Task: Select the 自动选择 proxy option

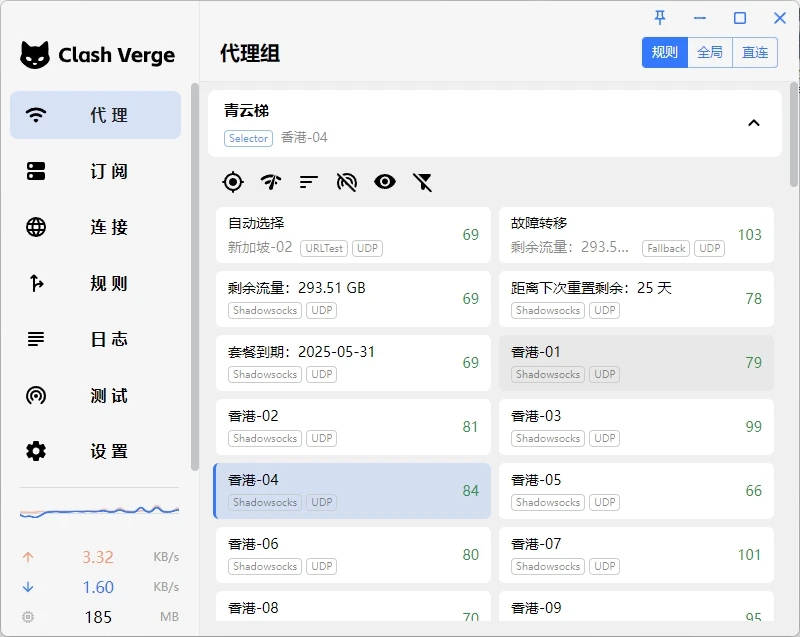Action: click(353, 234)
